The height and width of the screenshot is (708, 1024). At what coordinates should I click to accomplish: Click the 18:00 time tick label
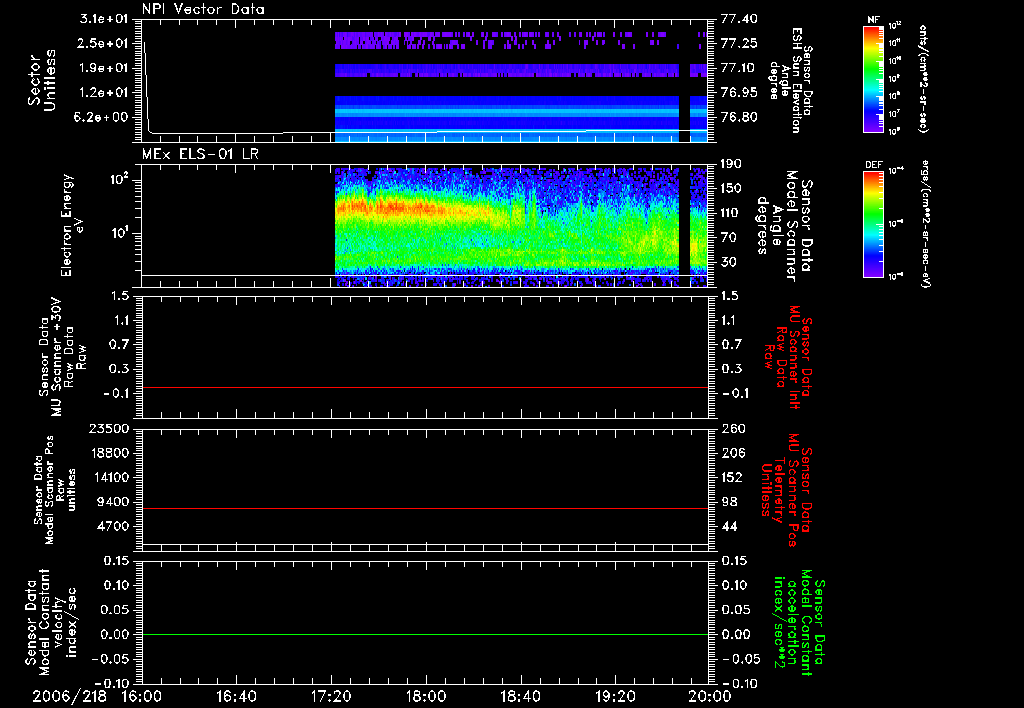click(426, 696)
